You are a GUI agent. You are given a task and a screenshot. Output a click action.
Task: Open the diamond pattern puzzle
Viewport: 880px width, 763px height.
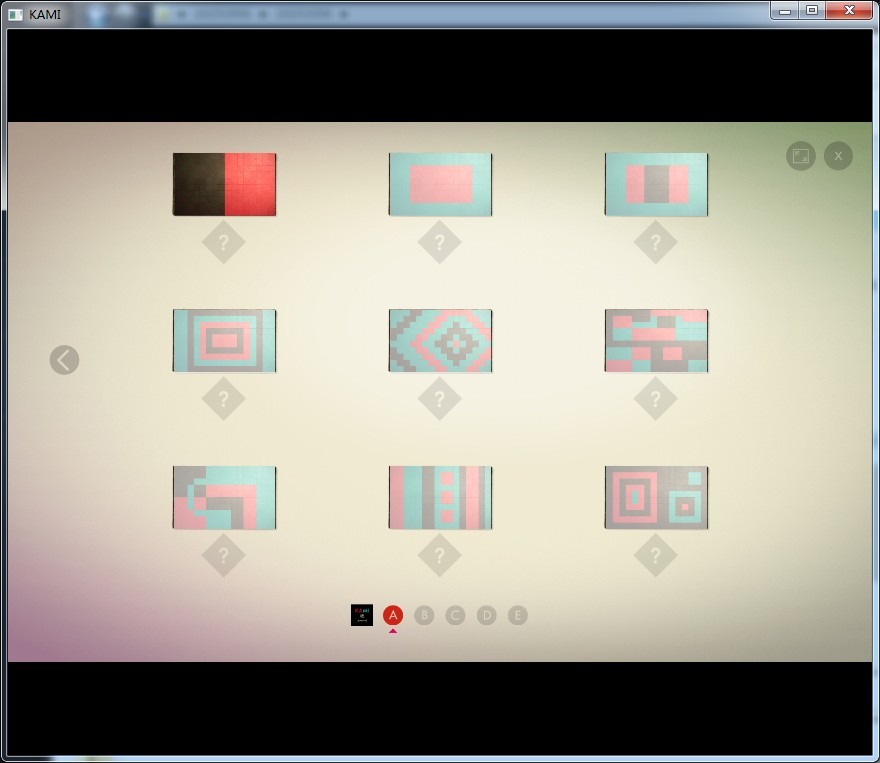pos(440,341)
